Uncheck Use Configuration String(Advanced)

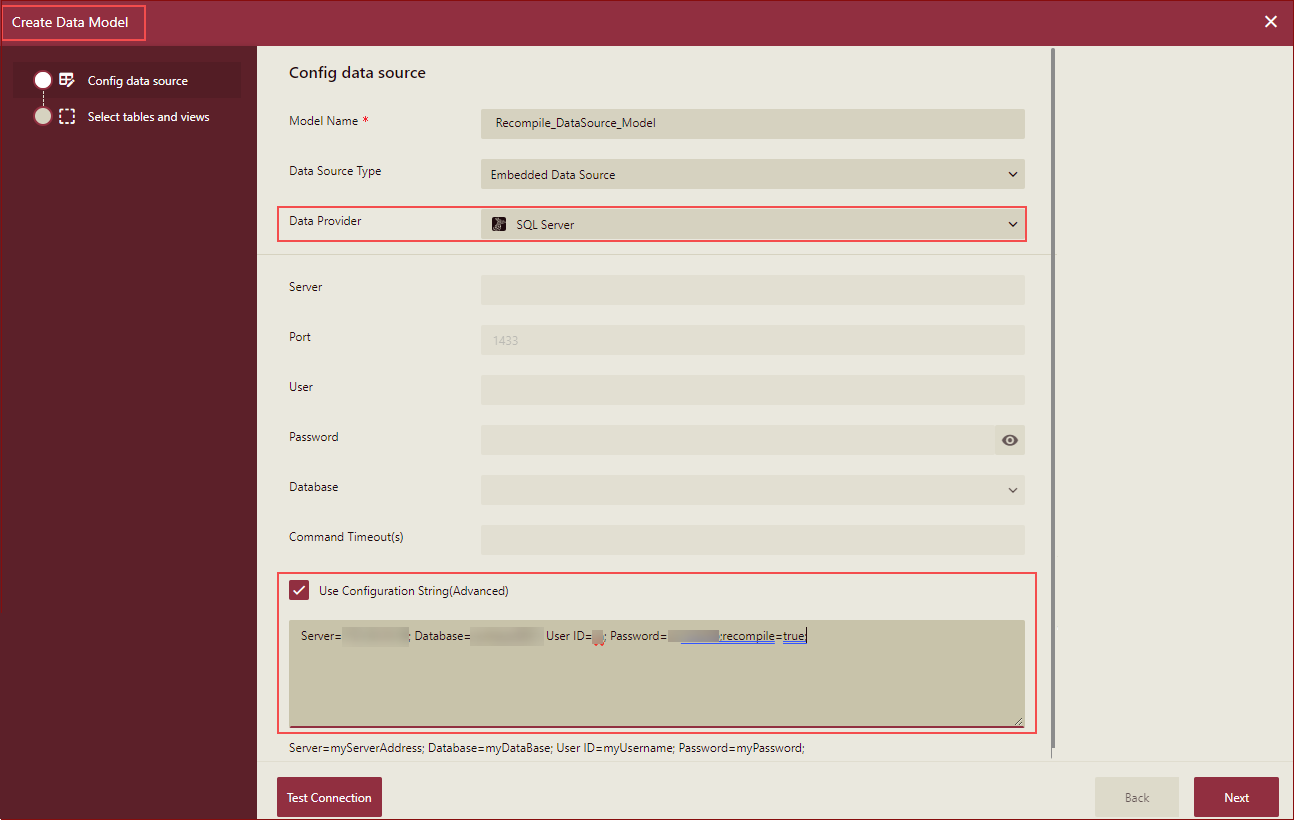click(x=299, y=590)
